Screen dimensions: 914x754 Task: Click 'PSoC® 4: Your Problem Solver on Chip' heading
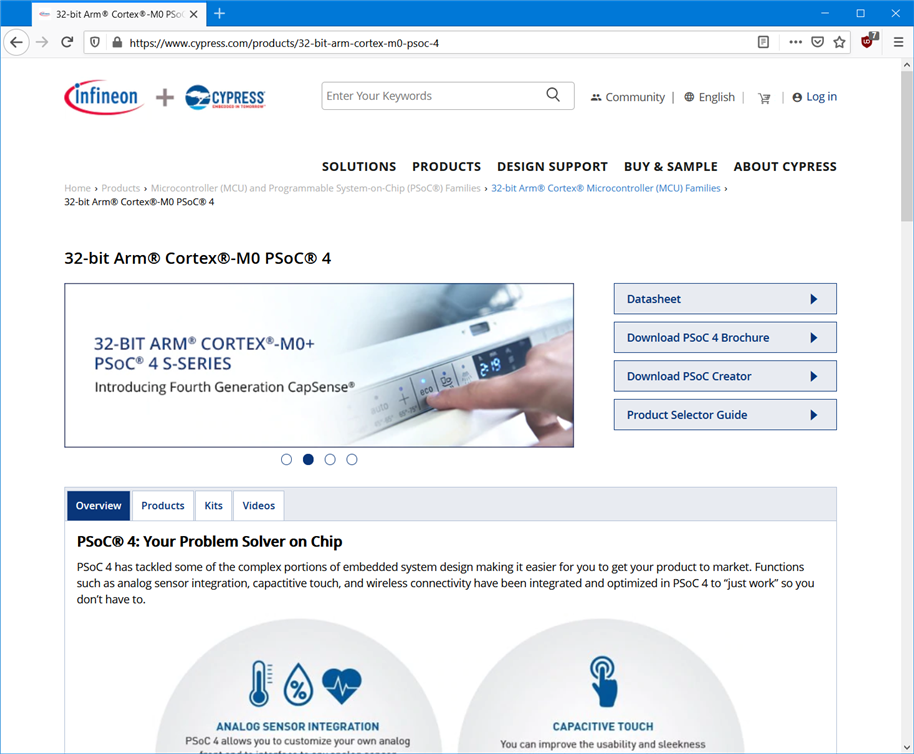(x=209, y=541)
